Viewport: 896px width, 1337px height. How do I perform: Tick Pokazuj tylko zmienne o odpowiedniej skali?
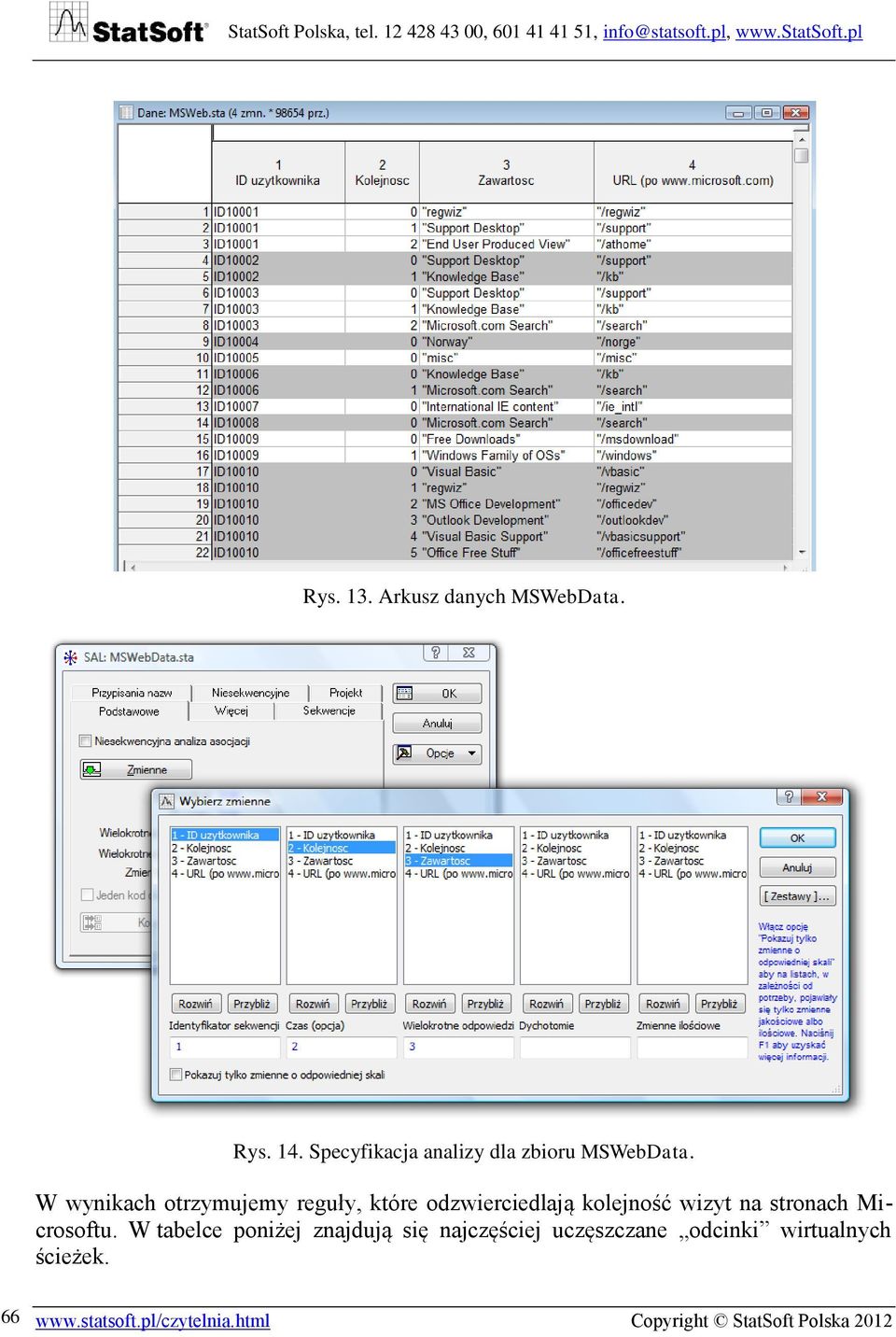(x=175, y=1075)
